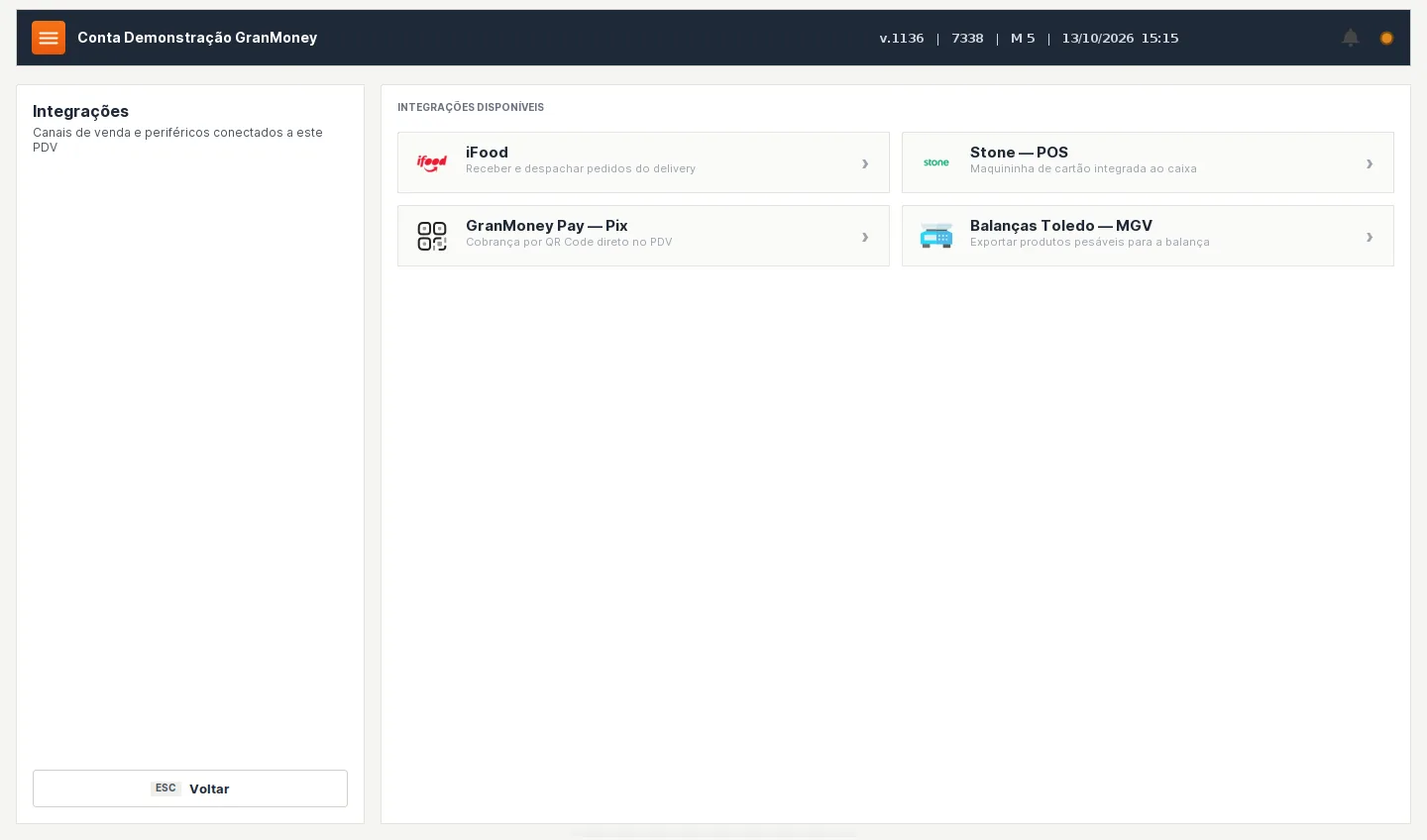Click the 'Conta Demonstração GranMoney' title
This screenshot has height=840, width=1427.
pyautogui.click(x=197, y=38)
